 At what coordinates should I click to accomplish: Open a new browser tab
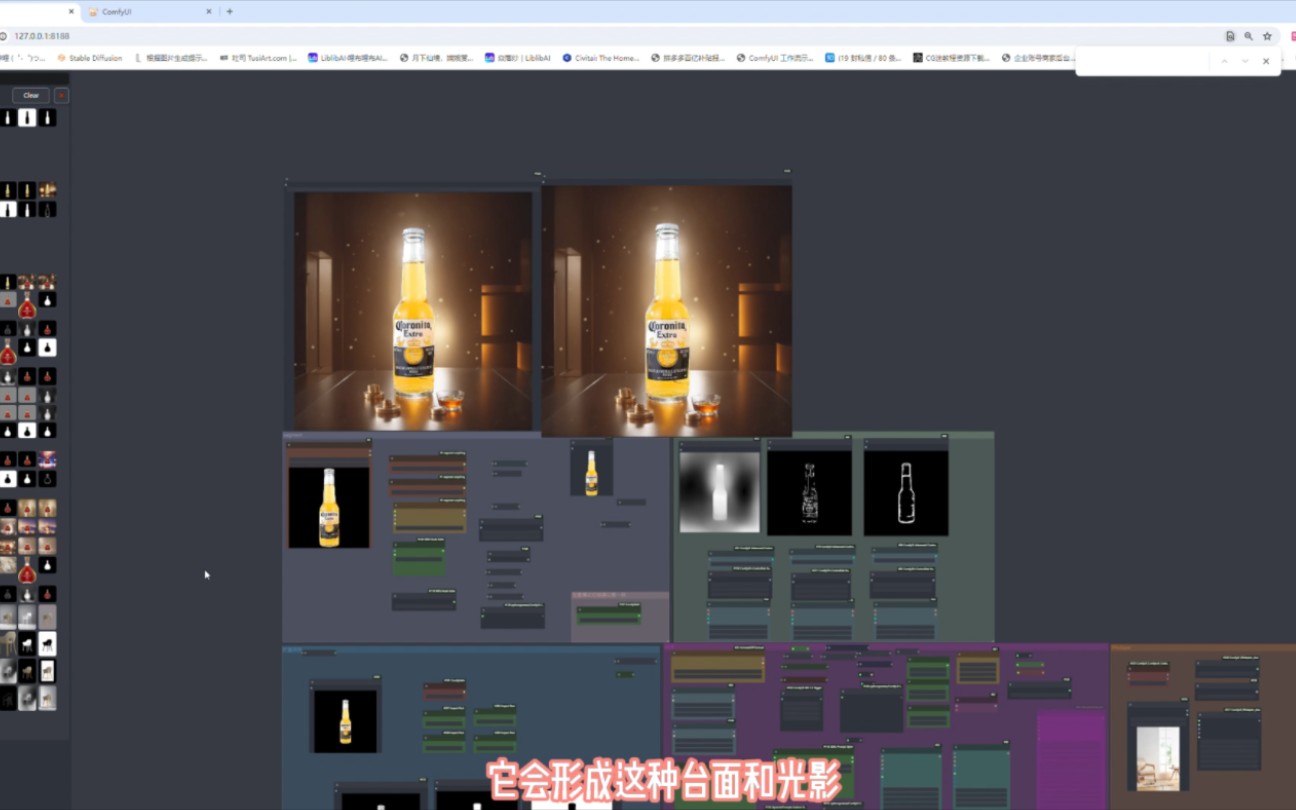point(229,12)
